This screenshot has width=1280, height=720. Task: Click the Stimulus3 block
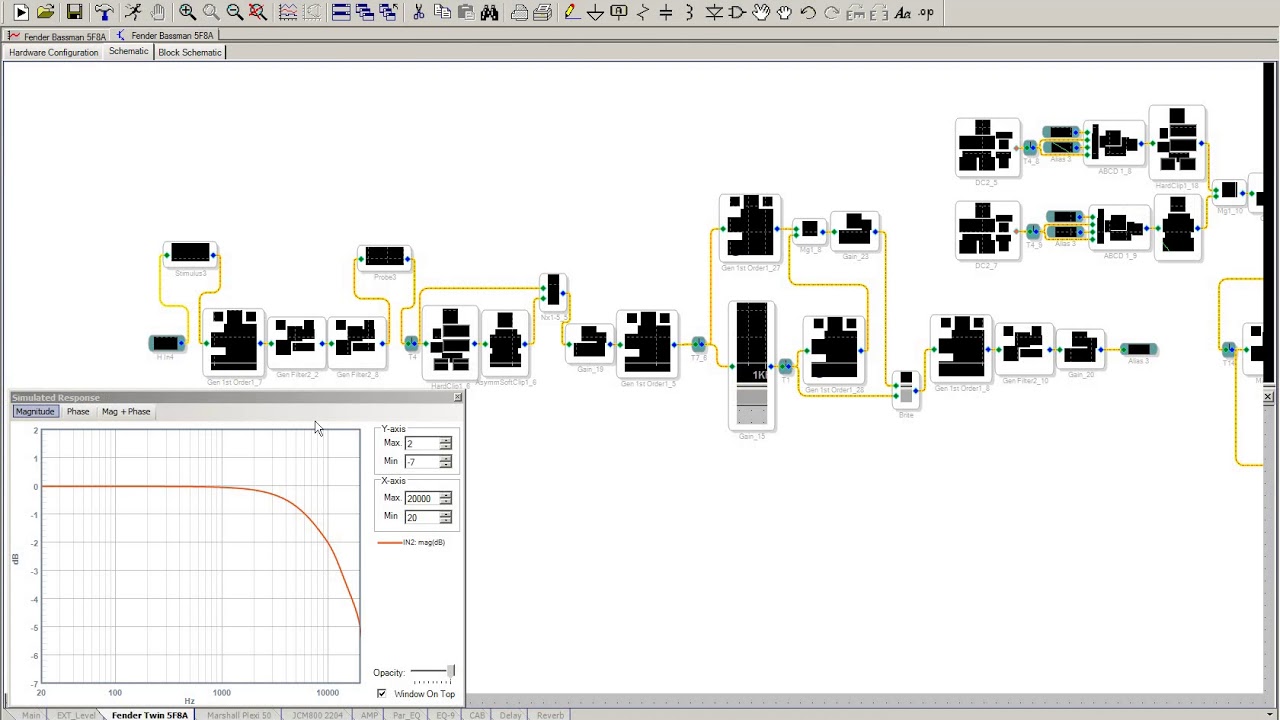(190, 253)
